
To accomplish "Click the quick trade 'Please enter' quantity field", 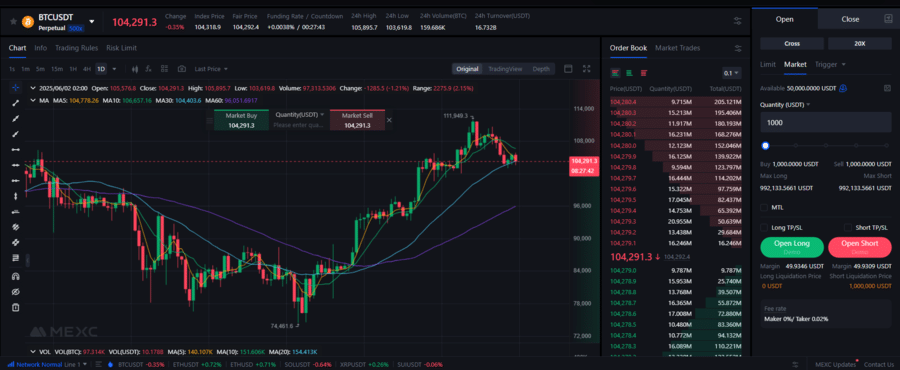I will coord(299,124).
